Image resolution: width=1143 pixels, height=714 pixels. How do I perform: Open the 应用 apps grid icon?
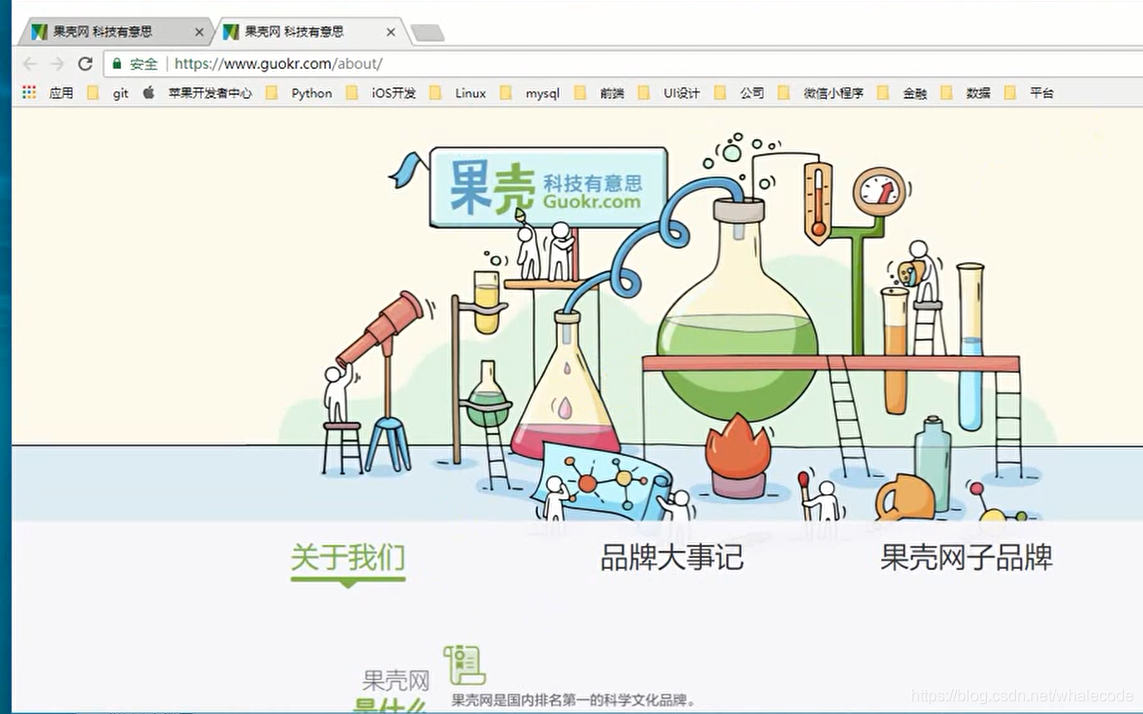tap(29, 93)
